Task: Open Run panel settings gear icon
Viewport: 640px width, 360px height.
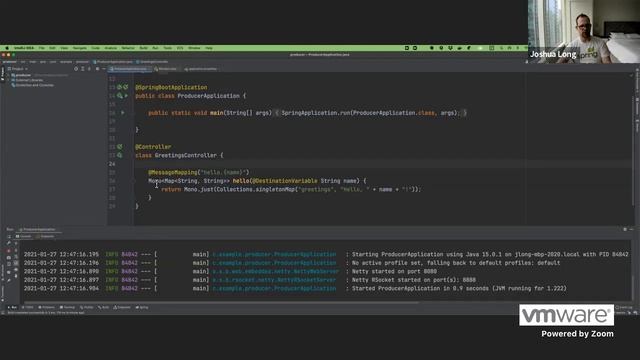Action: [x=625, y=229]
